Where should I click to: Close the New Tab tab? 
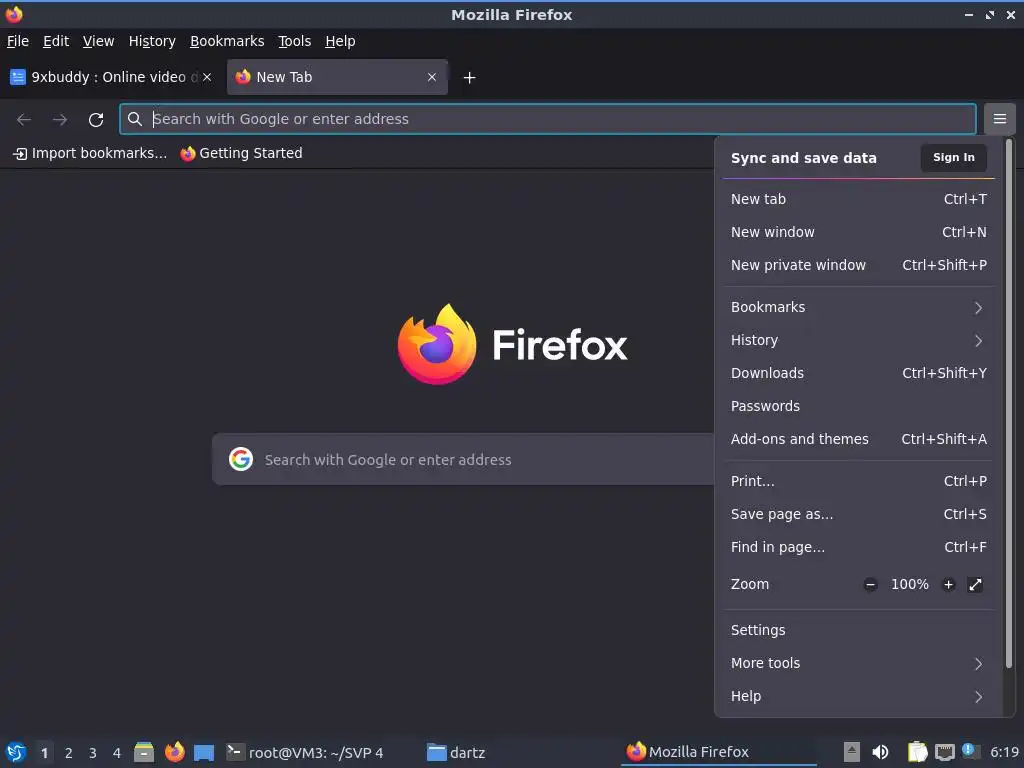point(432,77)
